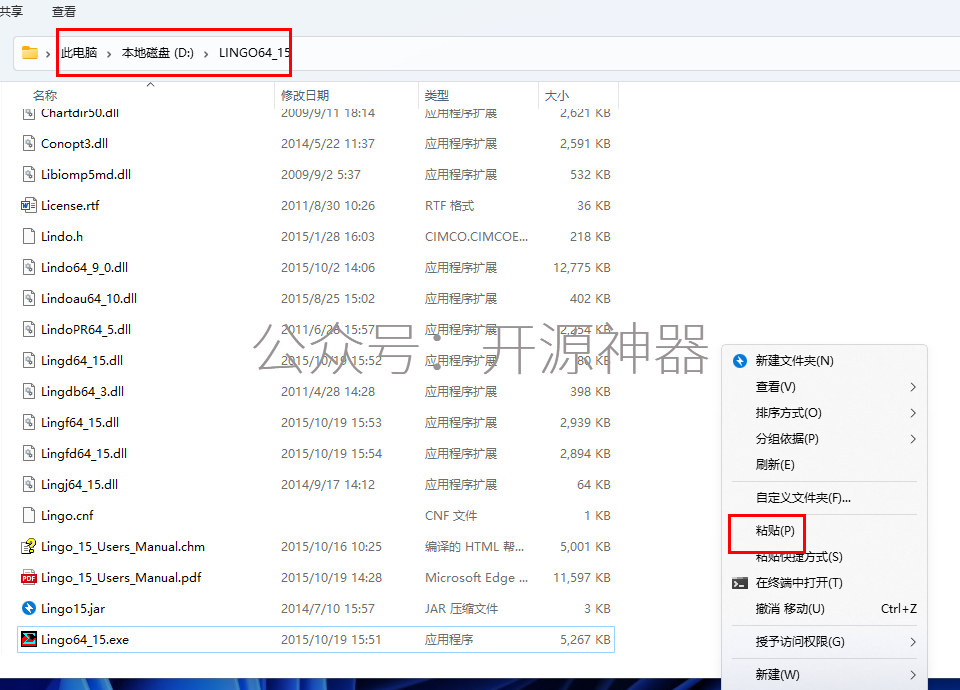
Task: Click the size 5,267 KB
Action: tap(585, 639)
